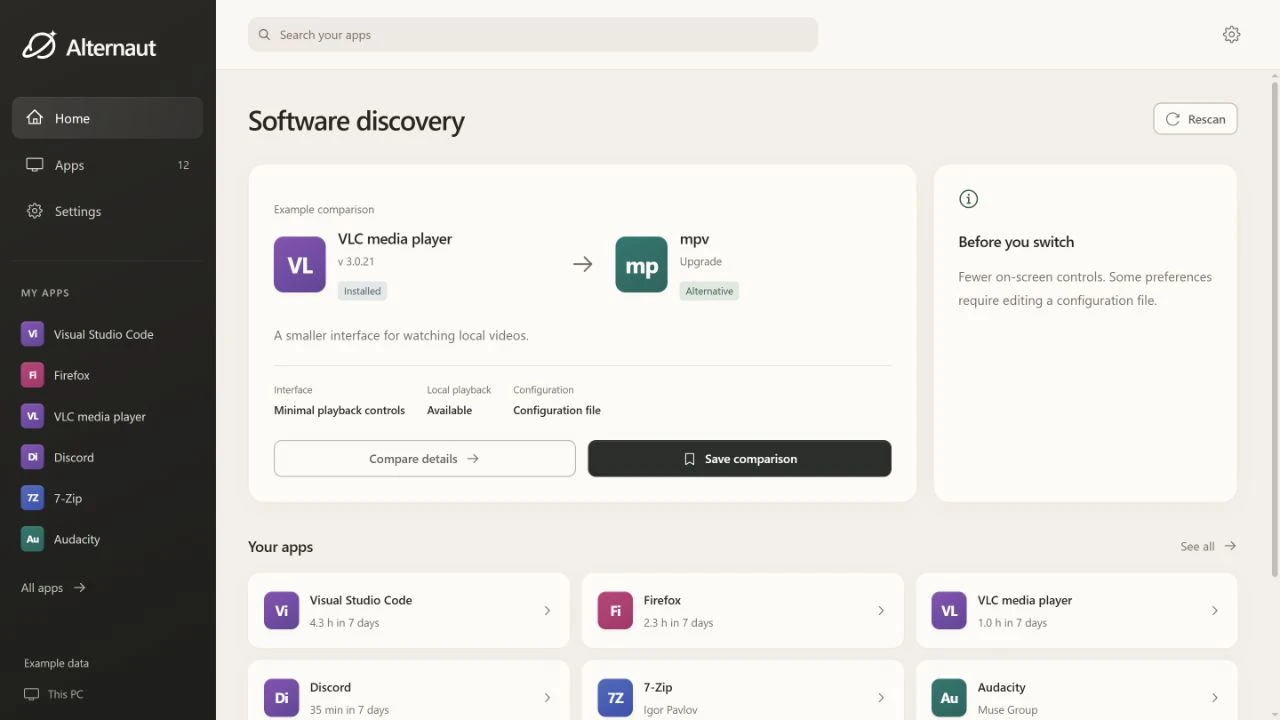
Task: Click the Compare details button
Action: 424,459
